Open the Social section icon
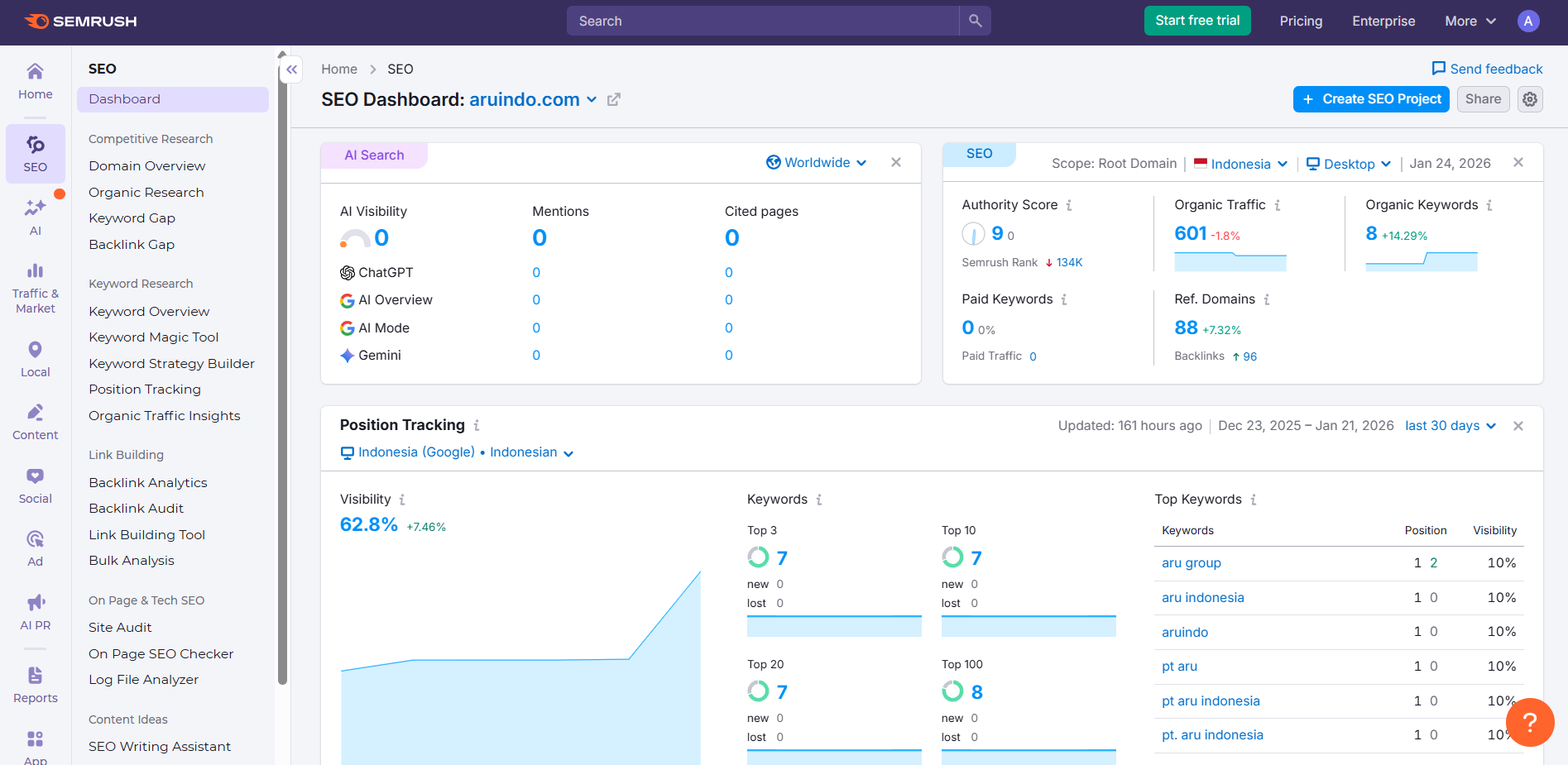This screenshot has width=1568, height=765. [35, 485]
